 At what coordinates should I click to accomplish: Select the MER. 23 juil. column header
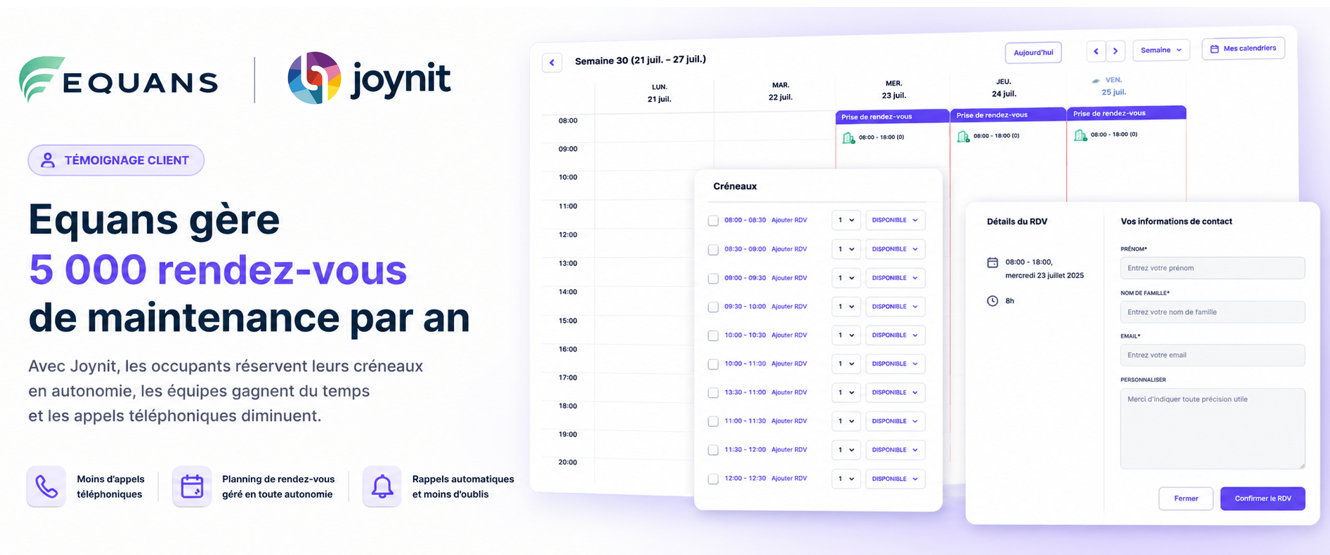click(x=894, y=89)
